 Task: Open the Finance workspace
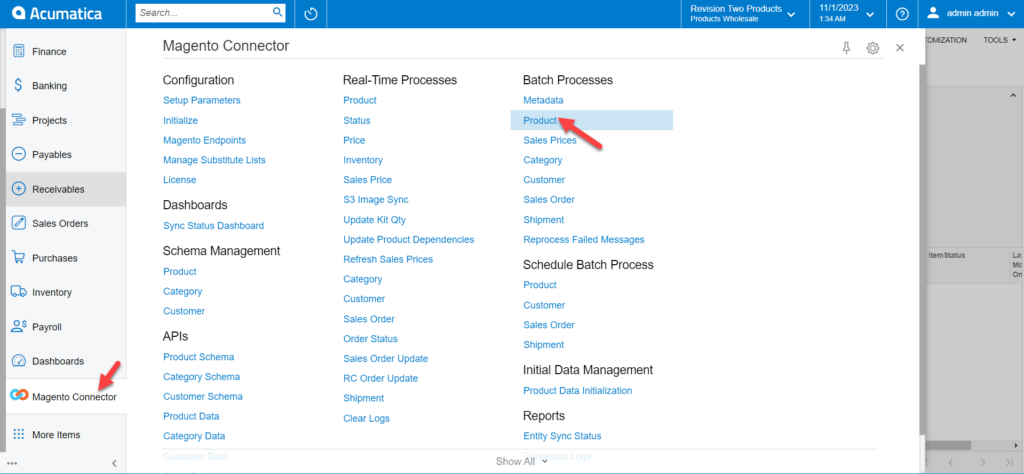[x=66, y=52]
